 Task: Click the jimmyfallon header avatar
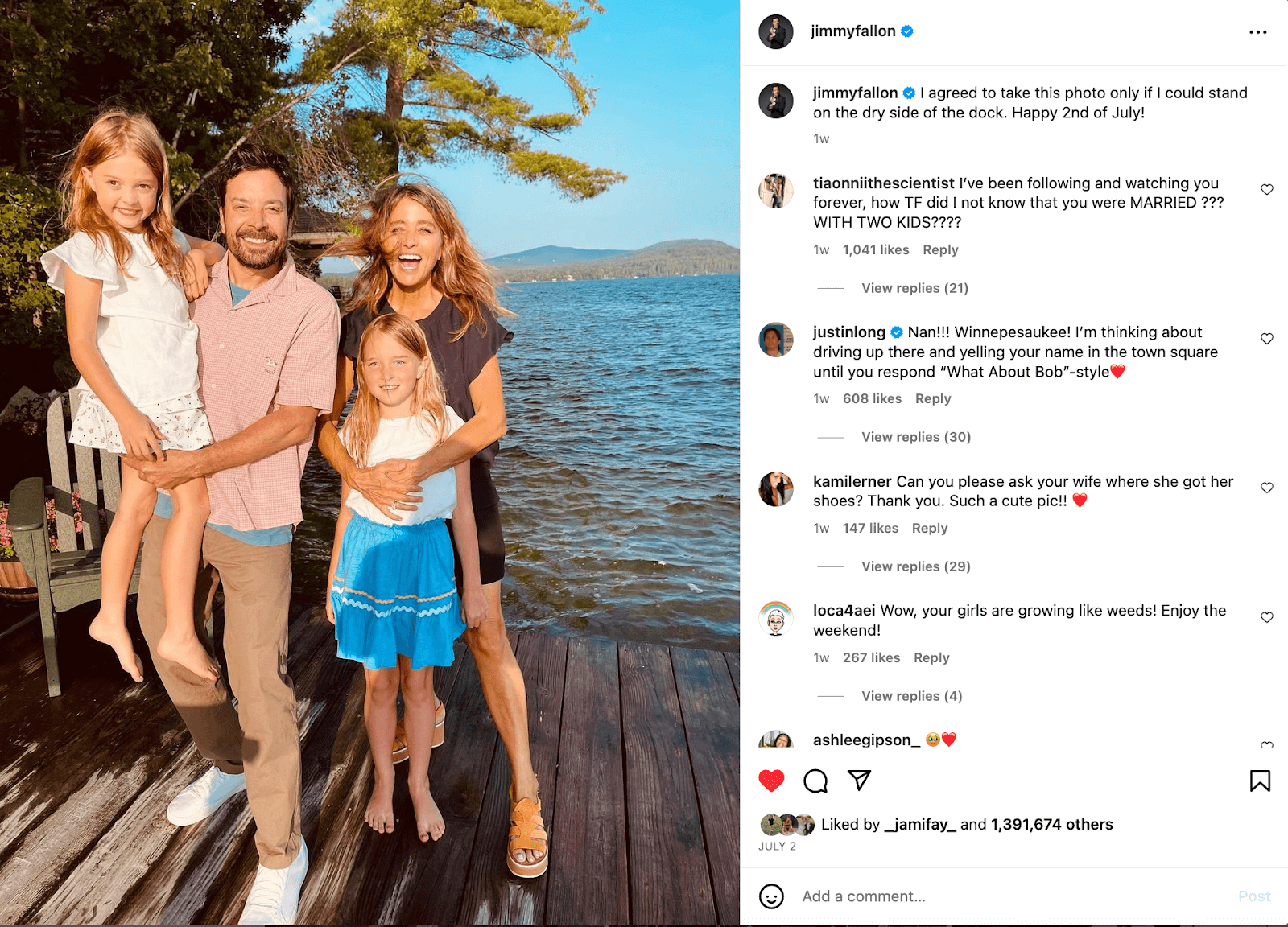776,32
